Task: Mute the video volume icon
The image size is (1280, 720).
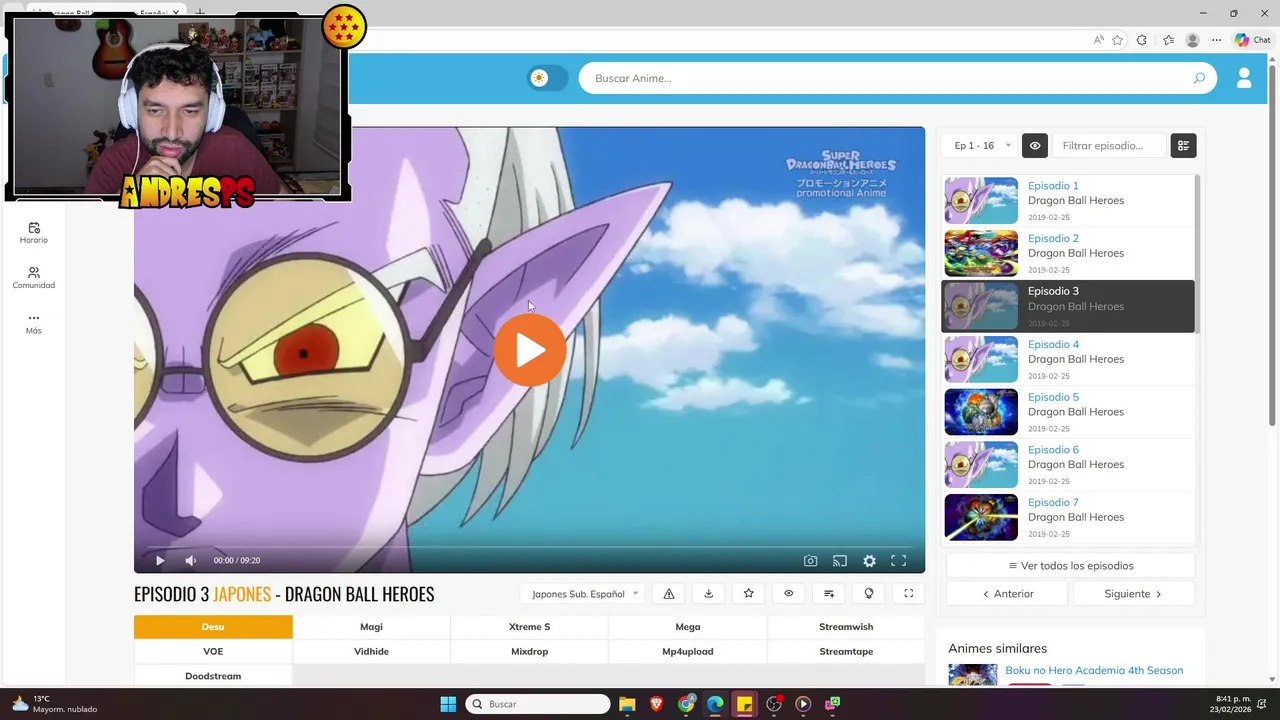Action: (190, 561)
